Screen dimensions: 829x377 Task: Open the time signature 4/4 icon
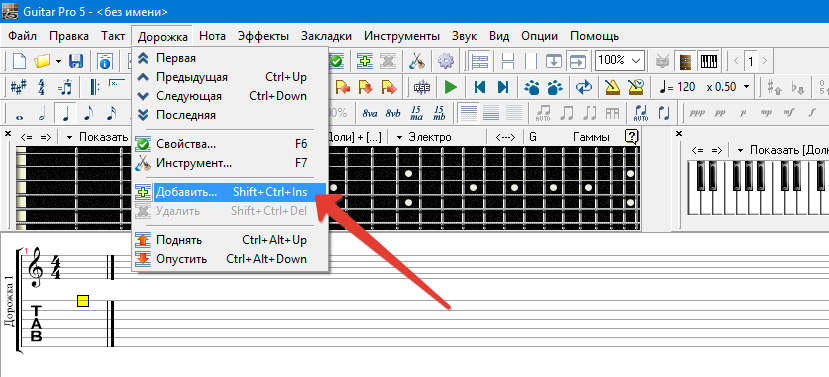tap(41, 87)
